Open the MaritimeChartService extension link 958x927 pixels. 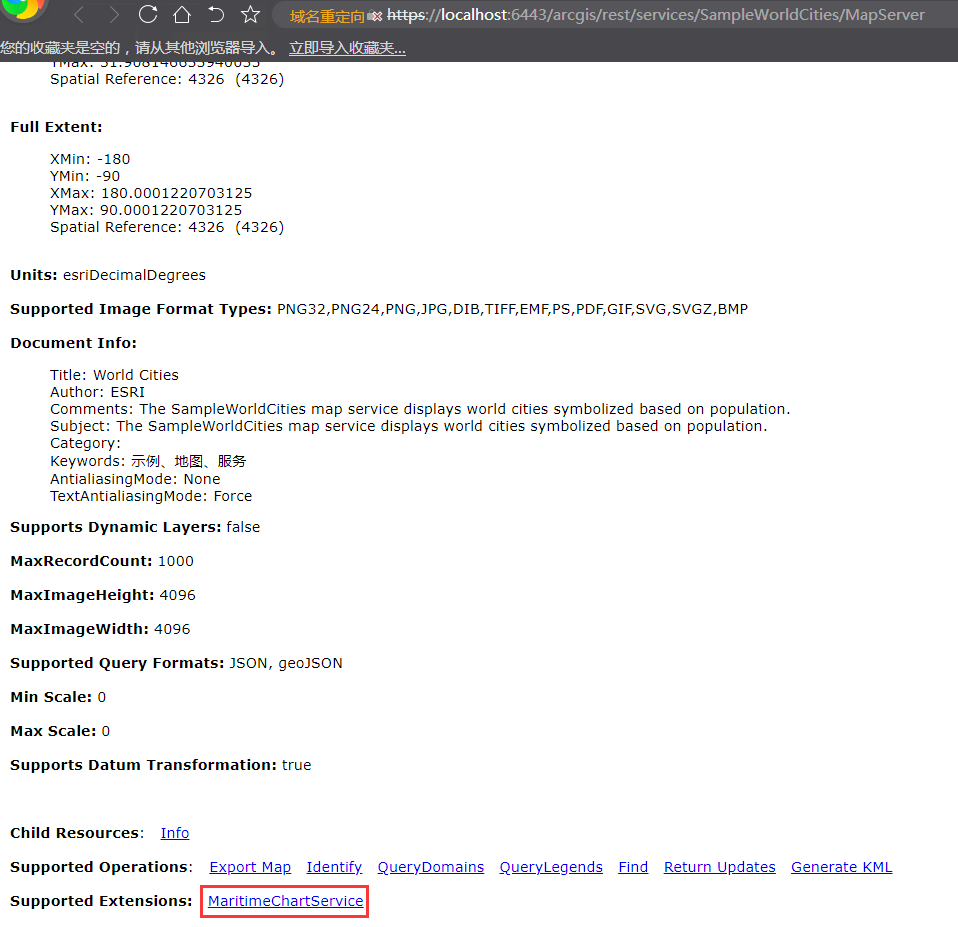tap(283, 901)
